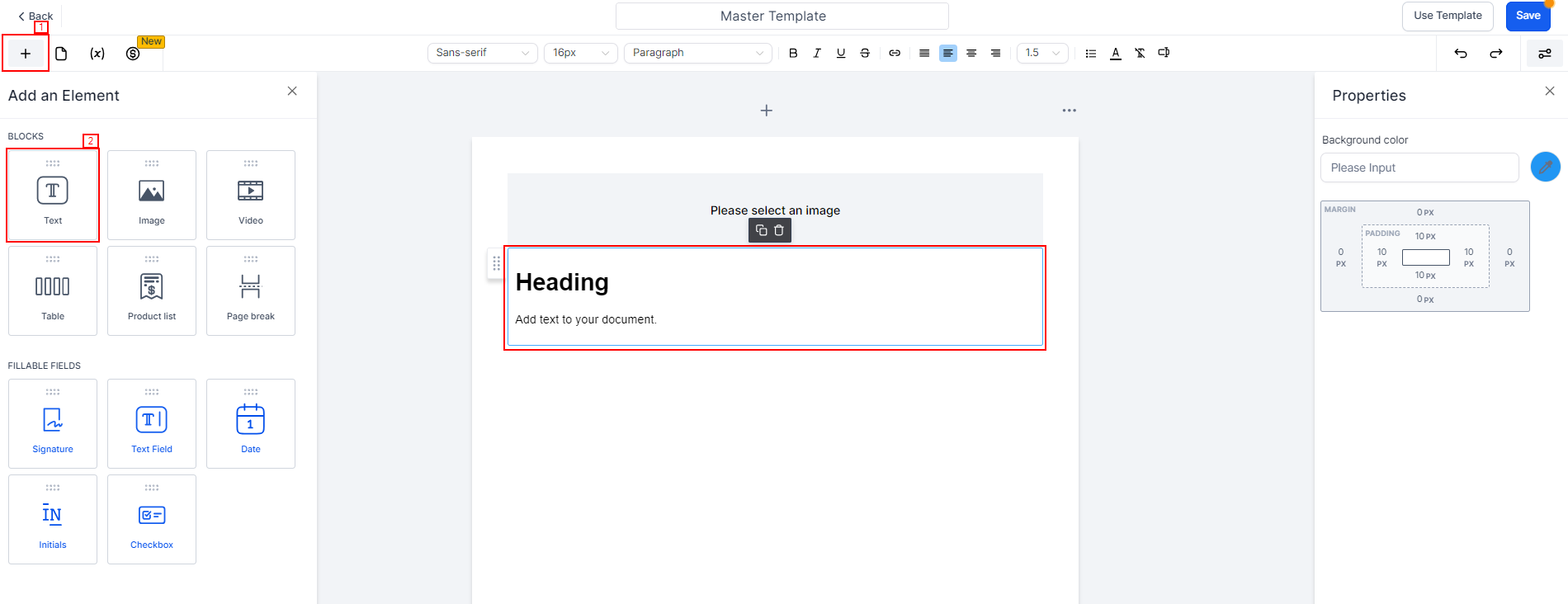The width and height of the screenshot is (1568, 604).
Task: Open the blue background color picker
Action: click(x=1545, y=167)
